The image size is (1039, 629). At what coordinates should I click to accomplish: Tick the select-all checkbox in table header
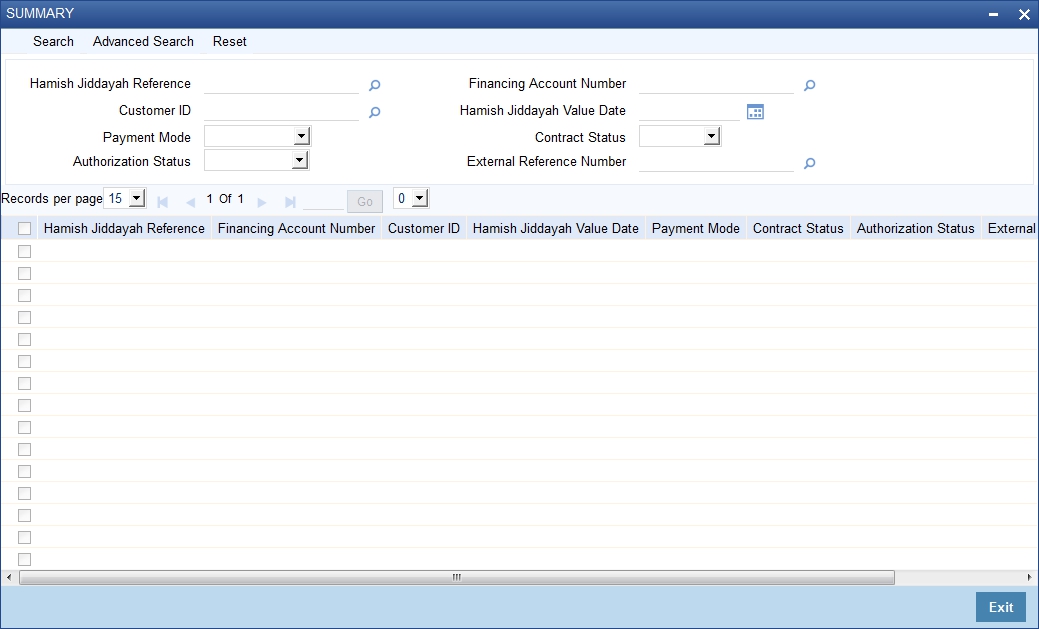[25, 229]
